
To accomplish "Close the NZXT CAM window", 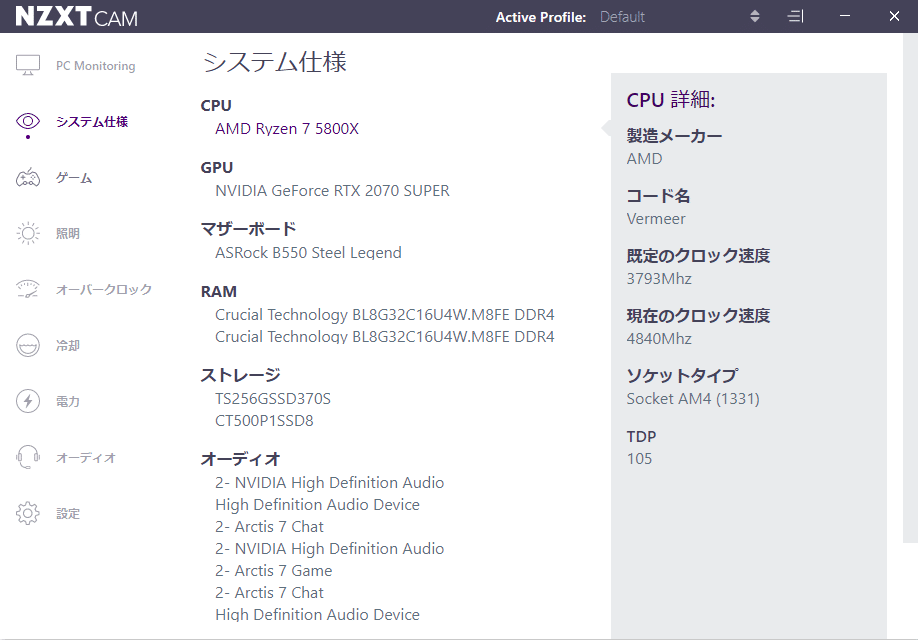I will coord(894,16).
